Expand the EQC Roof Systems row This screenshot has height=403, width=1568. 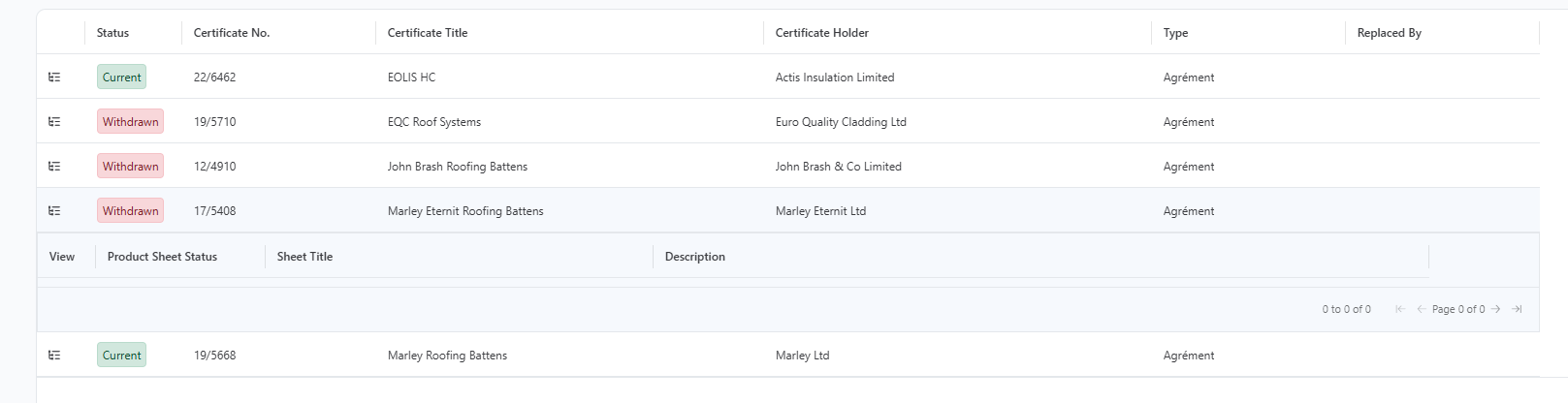(54, 122)
